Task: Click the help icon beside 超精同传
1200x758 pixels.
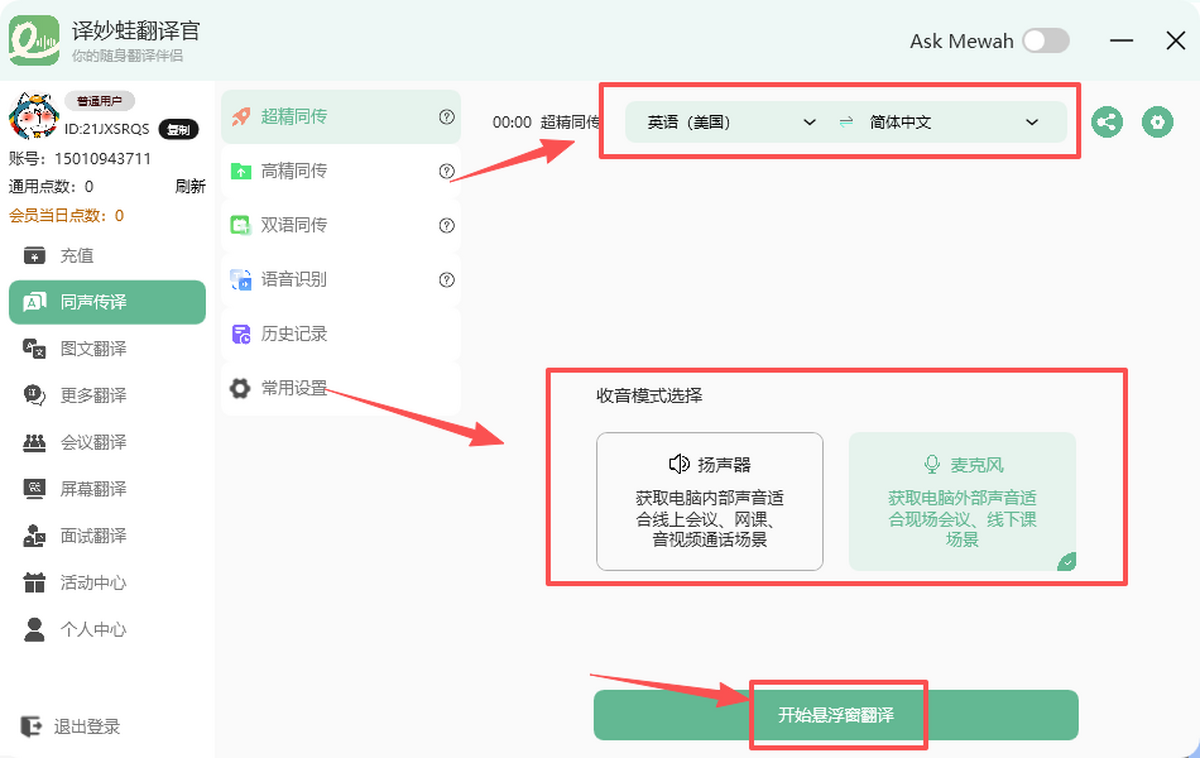Action: point(447,117)
